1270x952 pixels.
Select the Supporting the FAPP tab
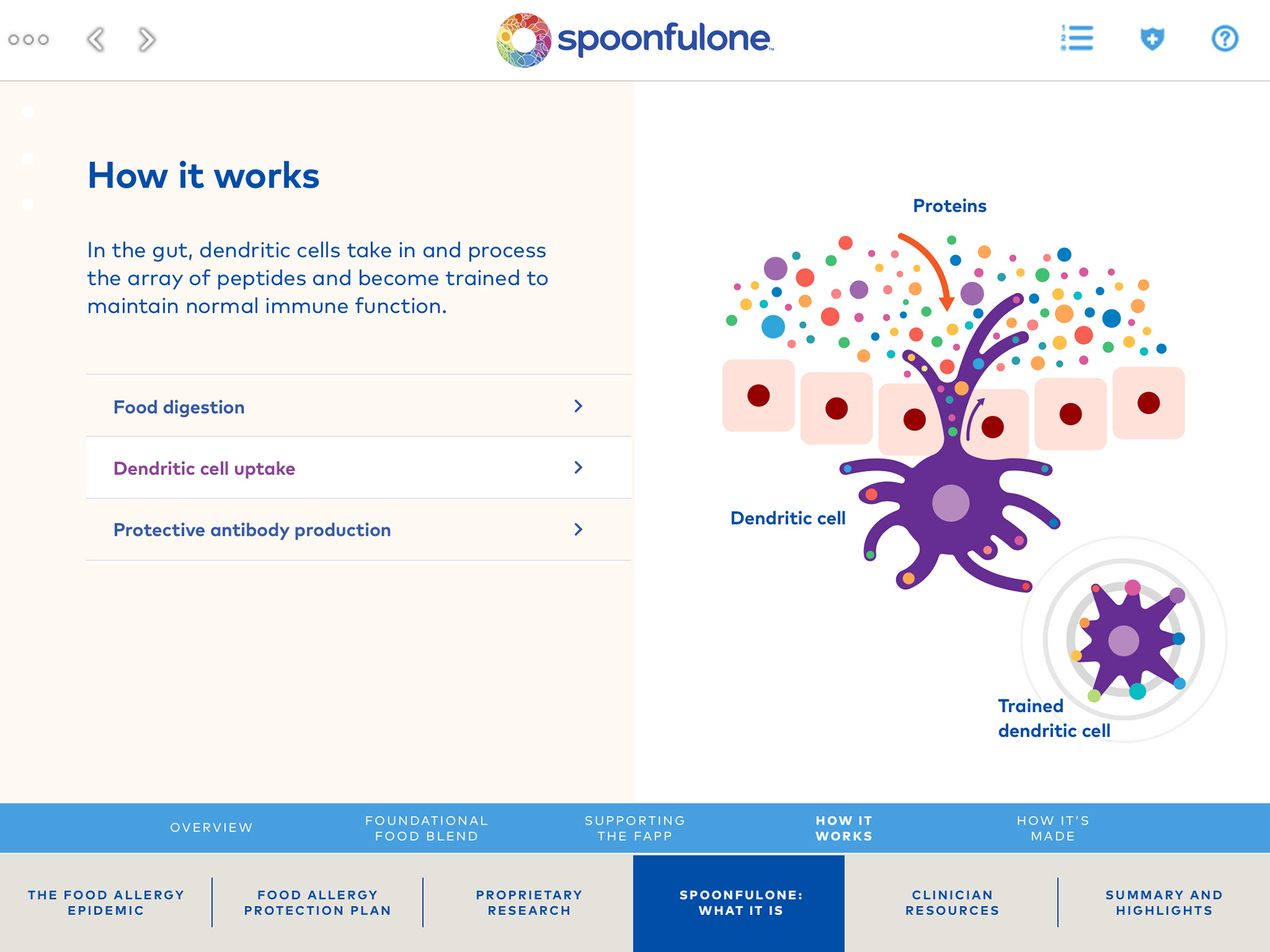coord(635,828)
